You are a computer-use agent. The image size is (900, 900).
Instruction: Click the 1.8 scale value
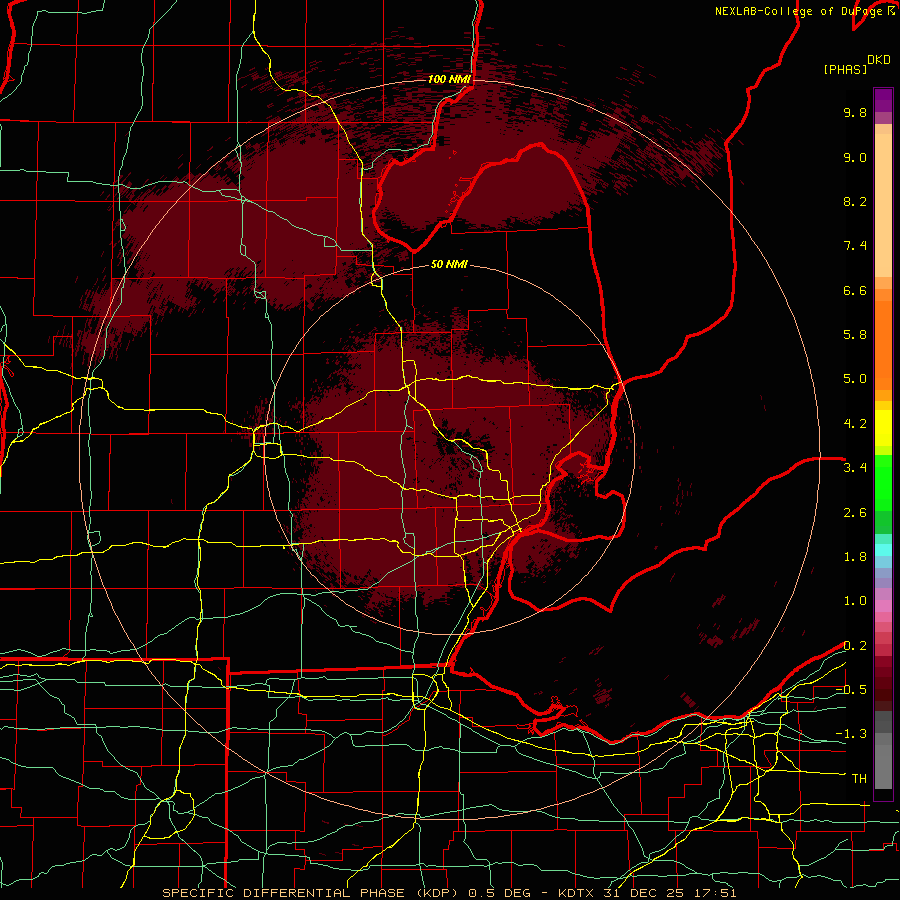tap(855, 557)
